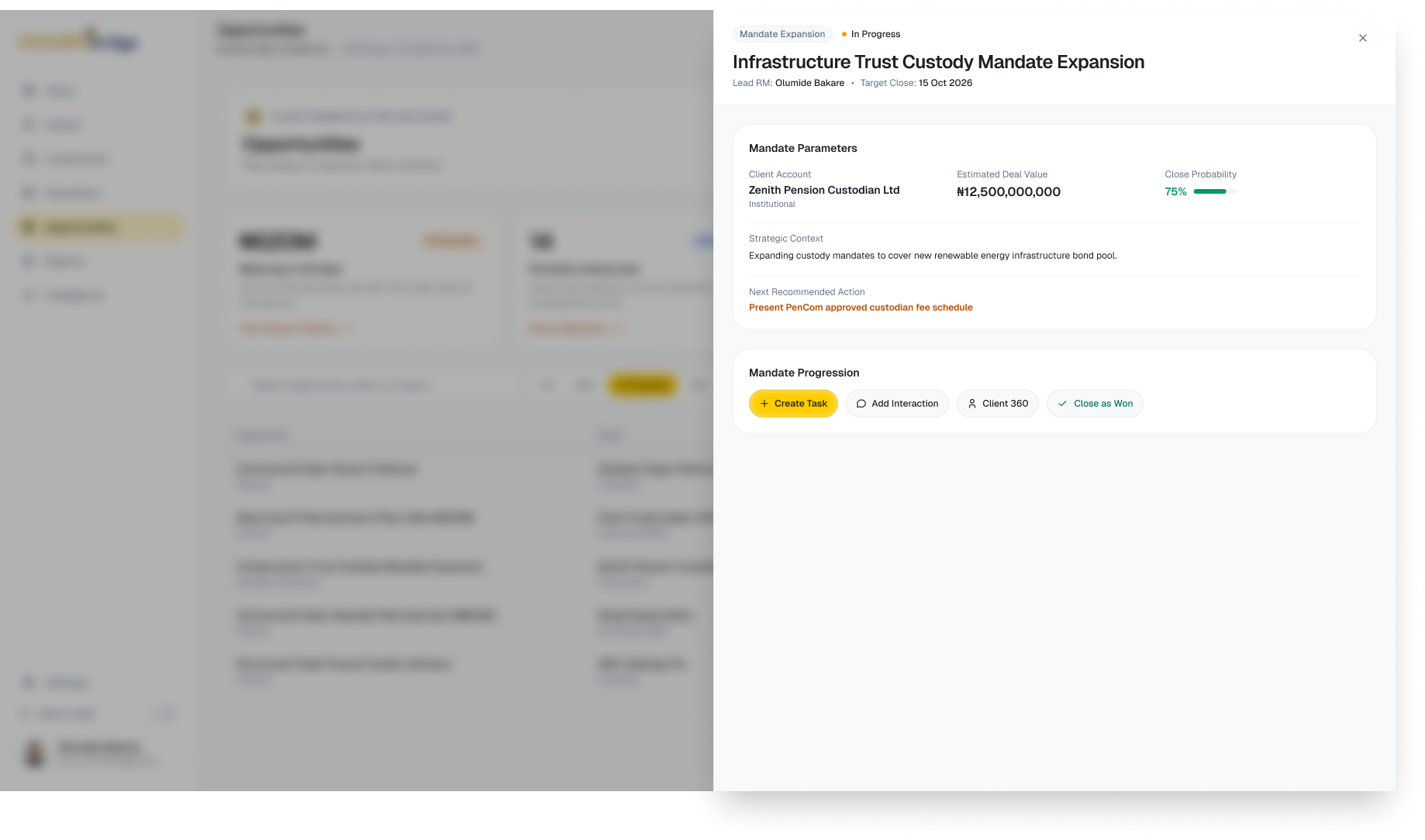Select the Estimated Deal Value label
1425x840 pixels.
(1002, 174)
